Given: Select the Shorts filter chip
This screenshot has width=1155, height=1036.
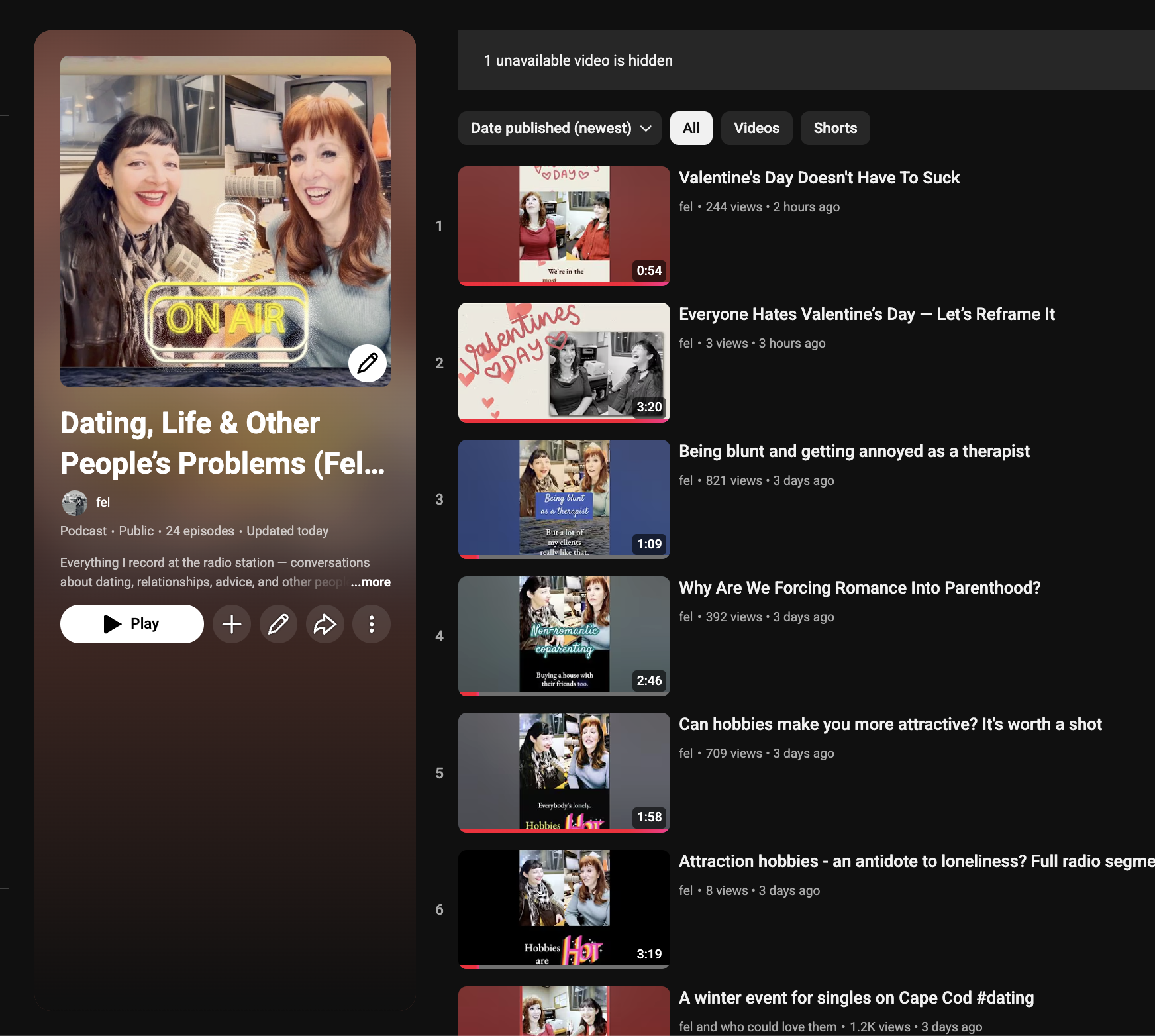Looking at the screenshot, I should 835,128.
